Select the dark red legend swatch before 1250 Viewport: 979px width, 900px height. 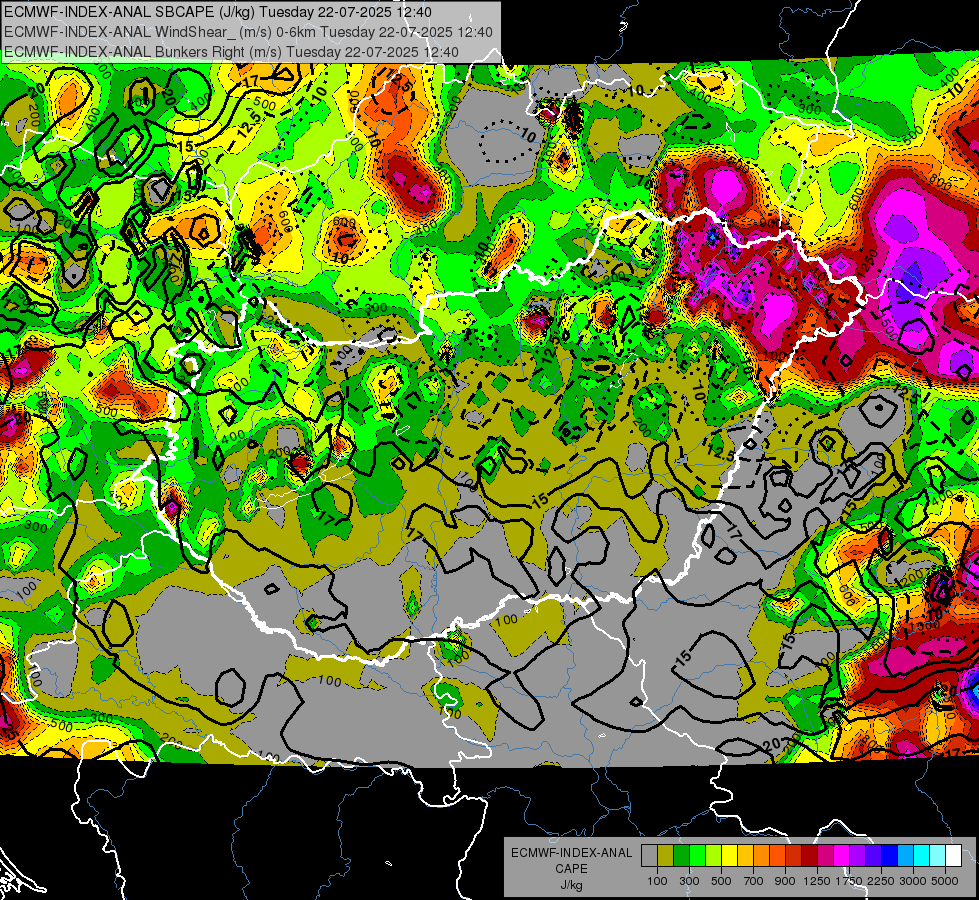[x=809, y=856]
